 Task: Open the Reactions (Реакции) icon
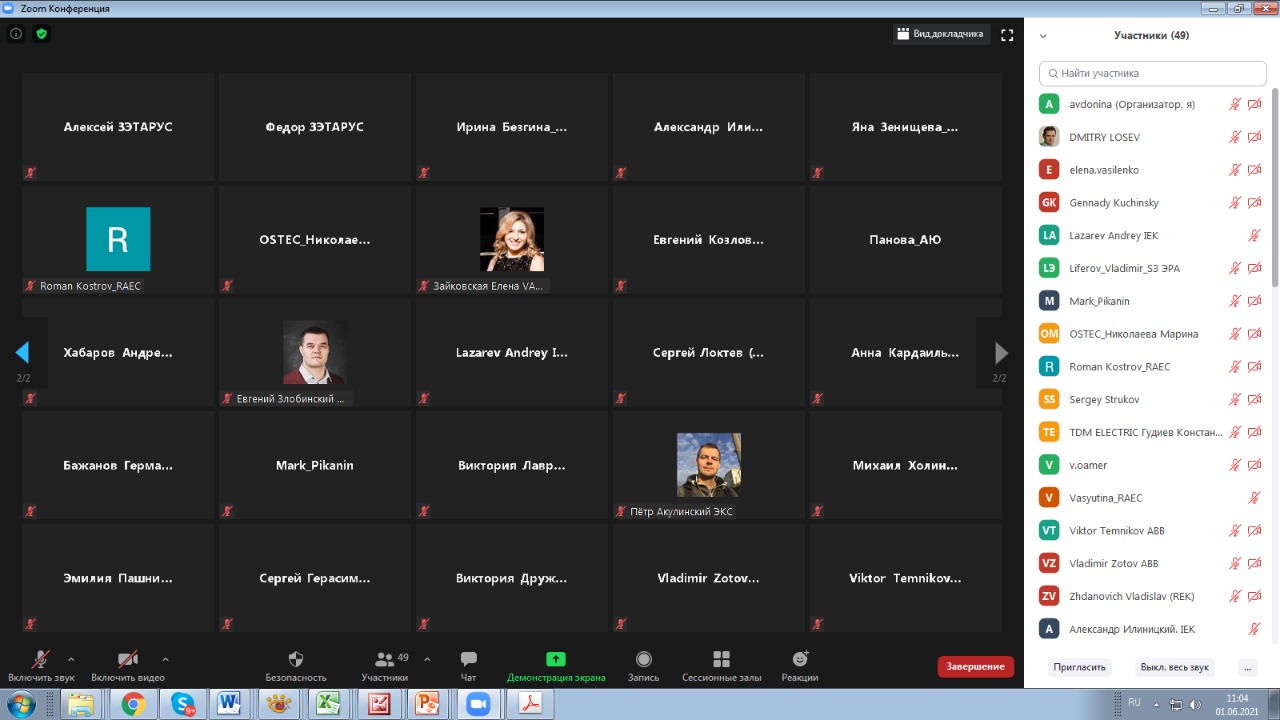(800, 660)
